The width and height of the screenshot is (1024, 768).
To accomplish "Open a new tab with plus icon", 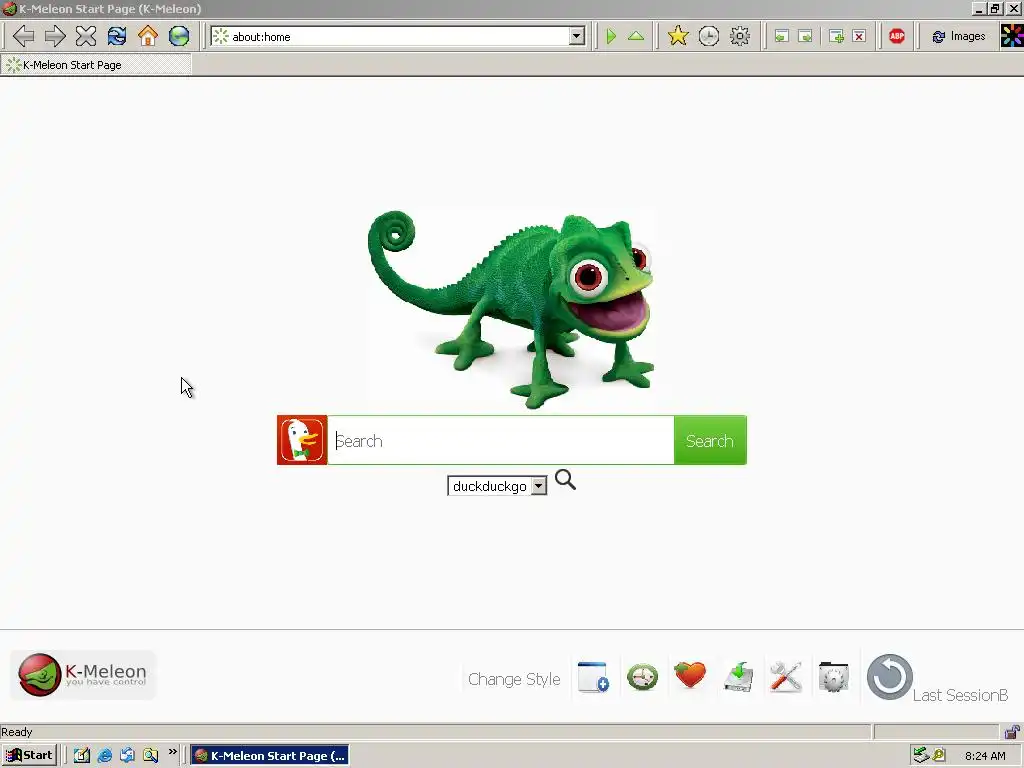I will pyautogui.click(x=836, y=37).
